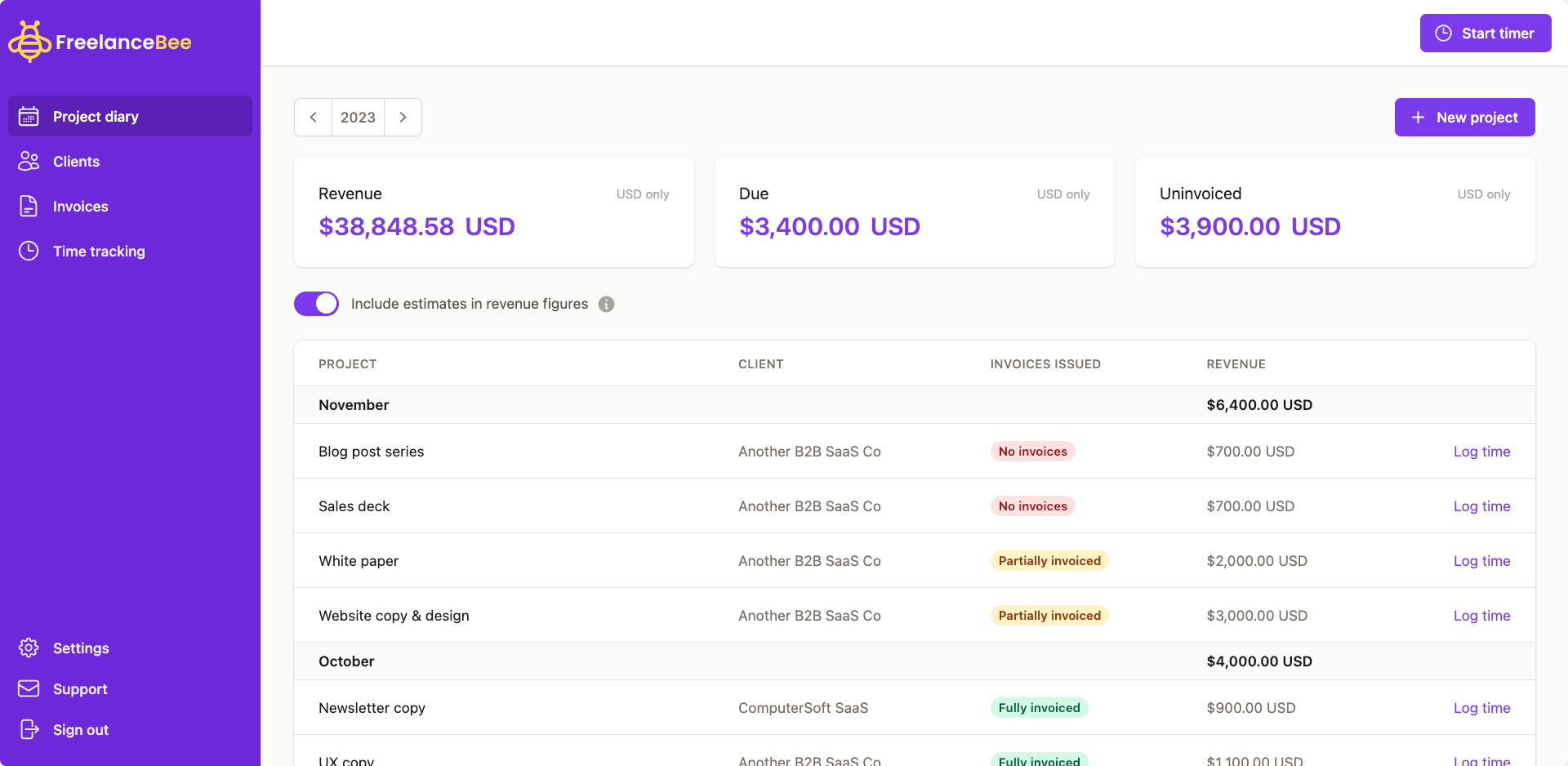1568x766 pixels.
Task: Click the Project diary calendar icon
Action: (29, 117)
